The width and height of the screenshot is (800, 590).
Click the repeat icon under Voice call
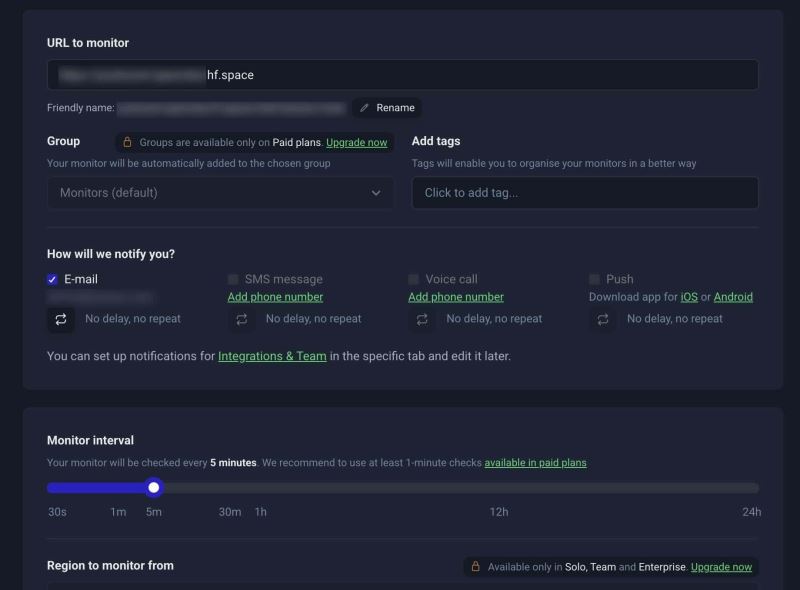click(x=422, y=319)
